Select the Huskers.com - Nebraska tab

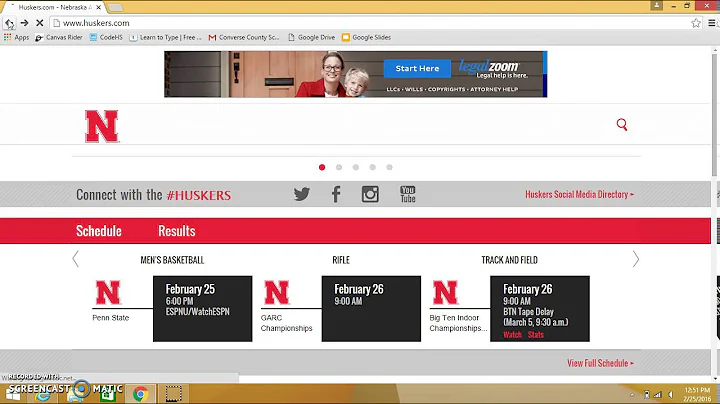point(54,7)
